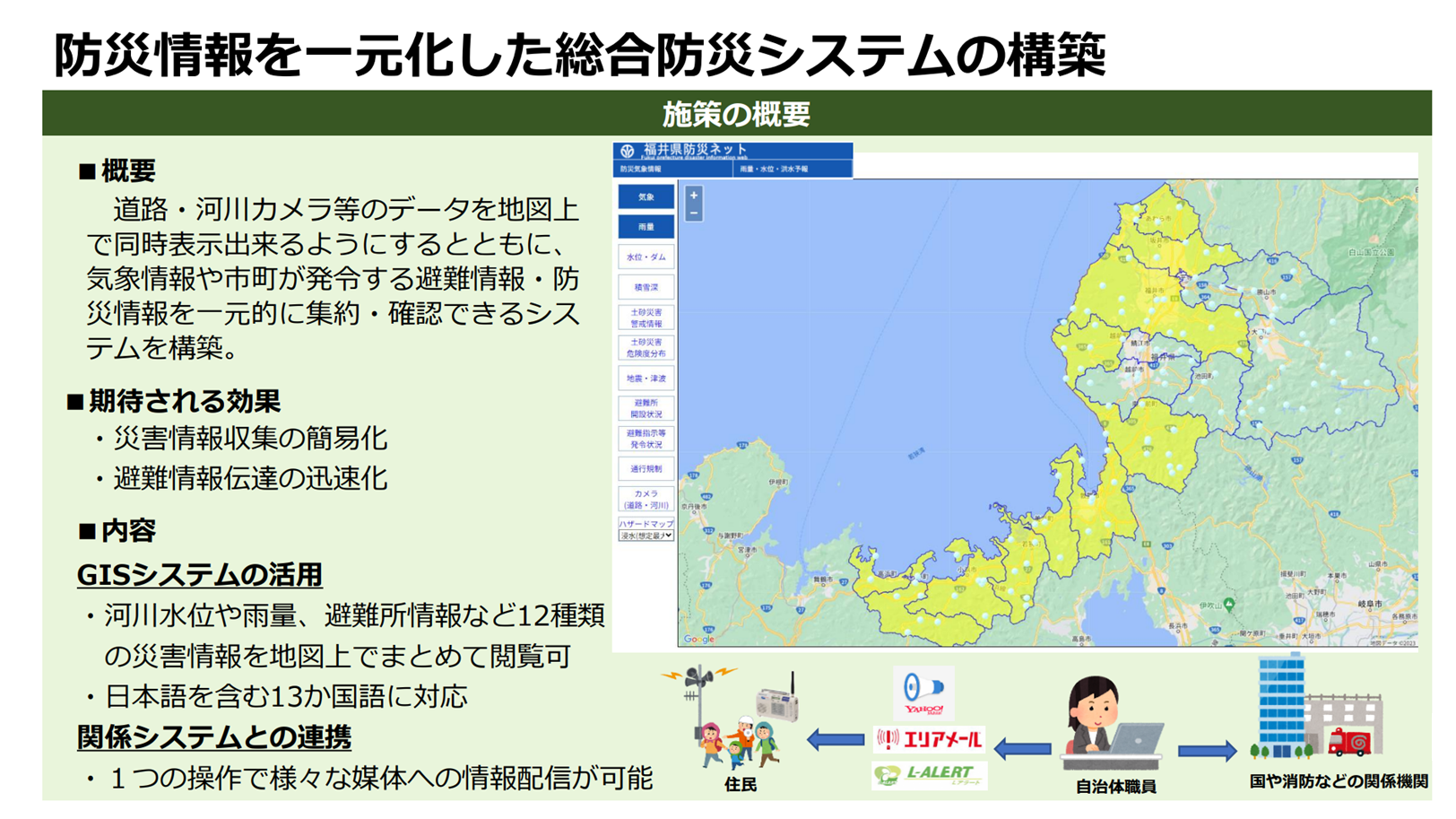Screen dimensions: 1456x819
Task: Show 地震・津波 information
Action: 646,379
